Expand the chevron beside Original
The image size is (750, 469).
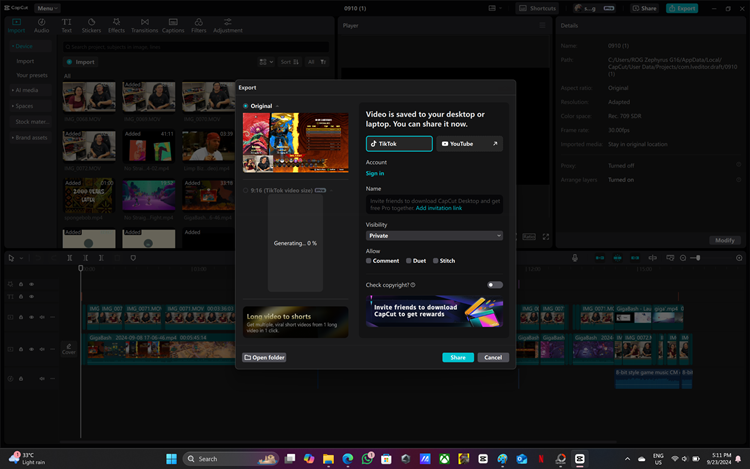277,106
